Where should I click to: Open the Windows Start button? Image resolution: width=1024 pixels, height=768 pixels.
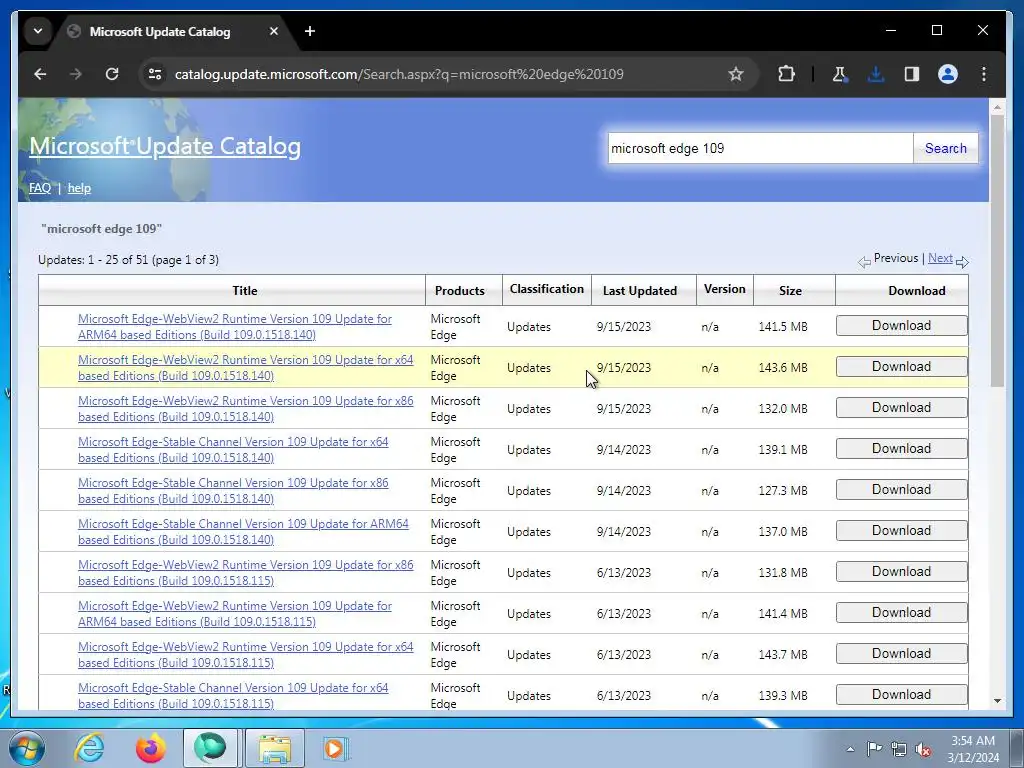(27, 748)
